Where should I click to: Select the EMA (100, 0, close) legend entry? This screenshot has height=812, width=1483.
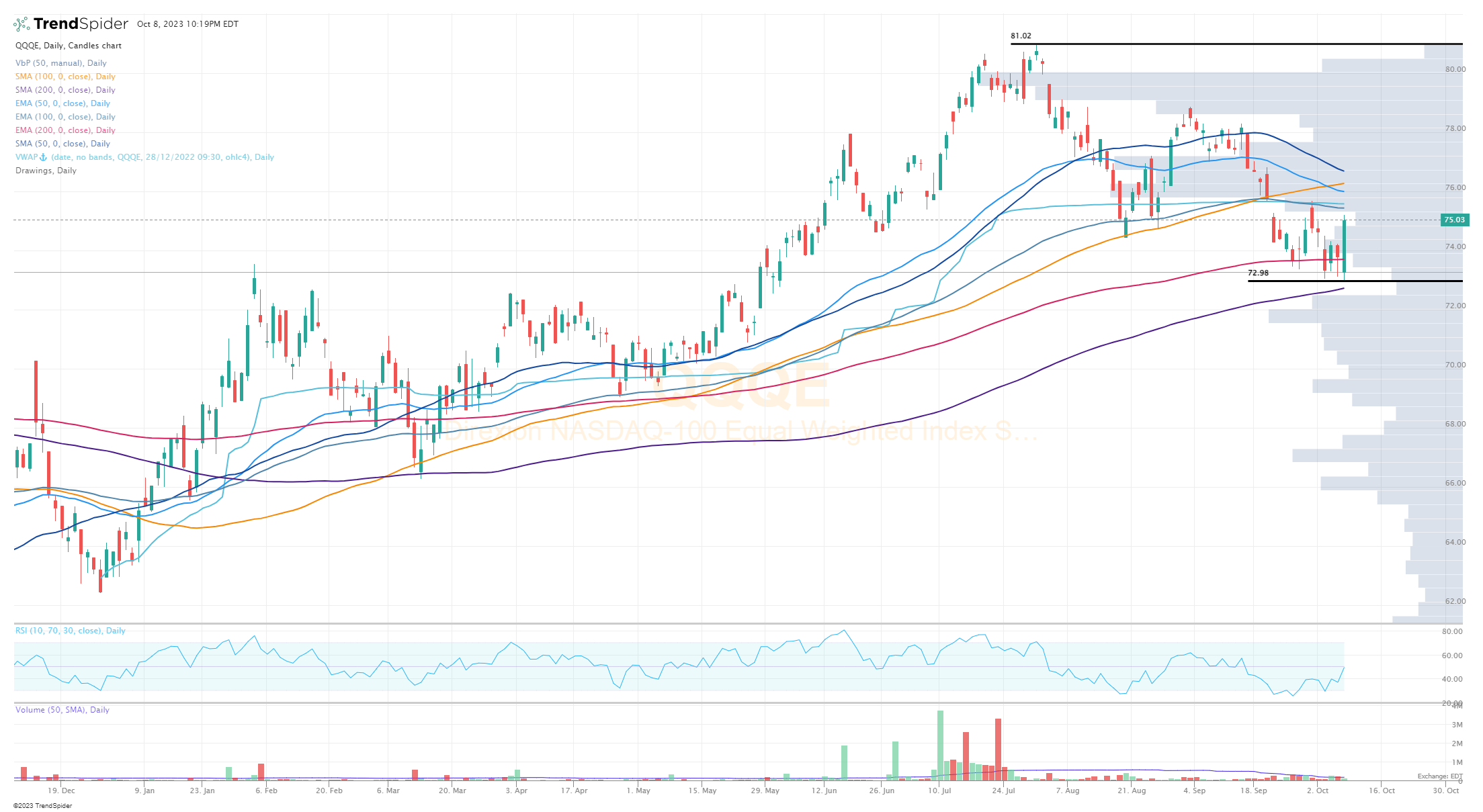[x=65, y=117]
